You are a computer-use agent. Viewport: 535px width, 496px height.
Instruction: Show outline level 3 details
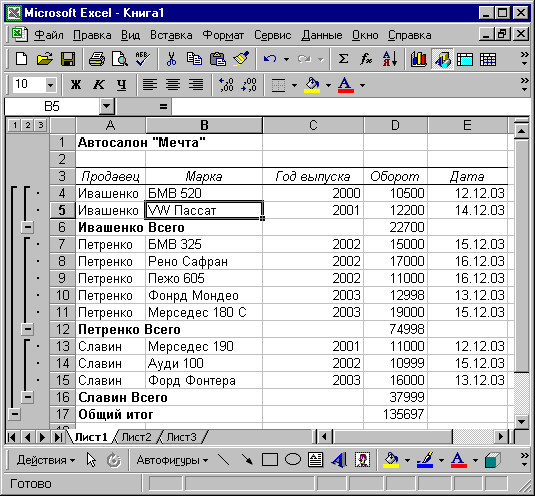[41, 125]
